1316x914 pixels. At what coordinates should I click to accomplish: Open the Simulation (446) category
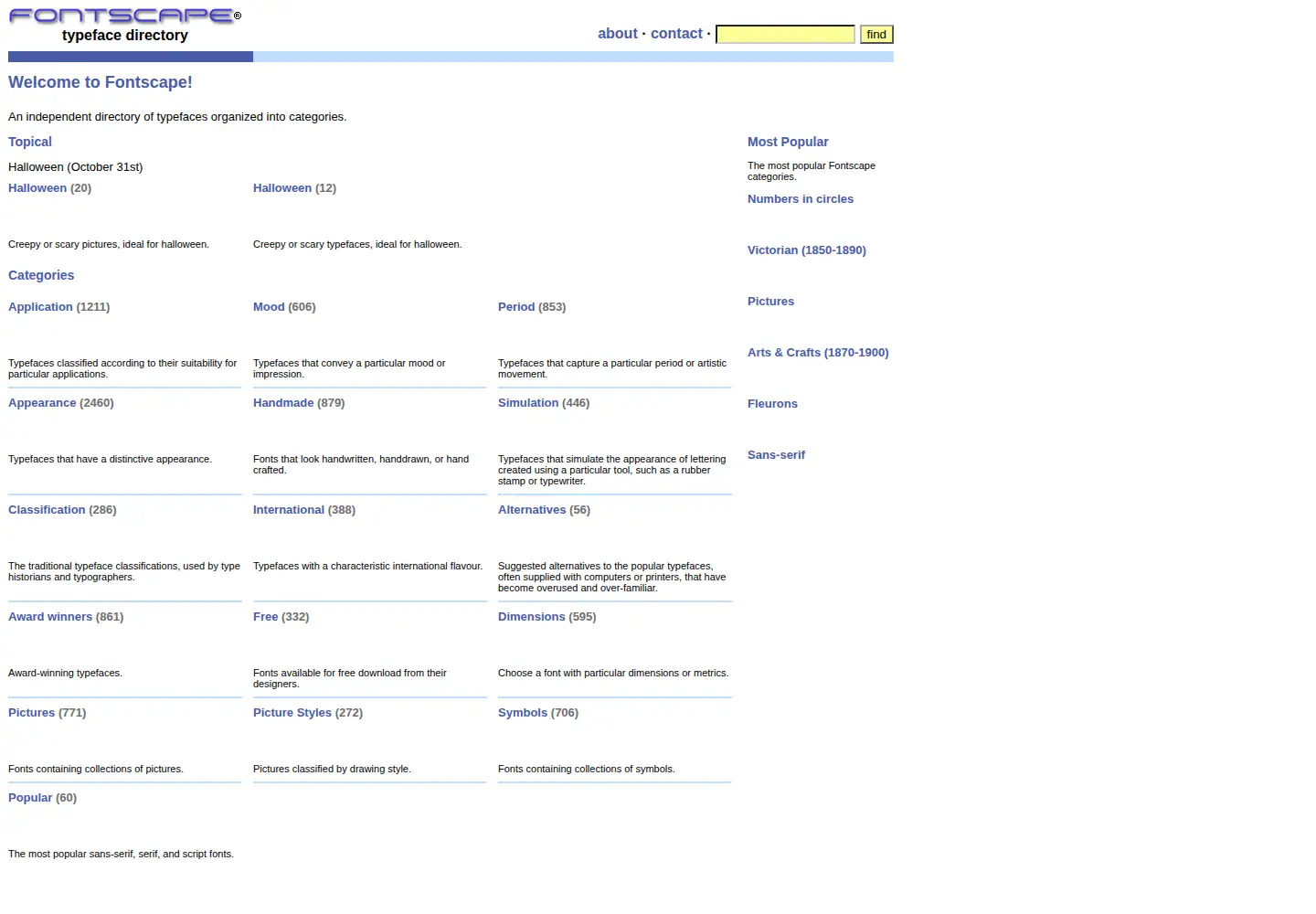(544, 403)
